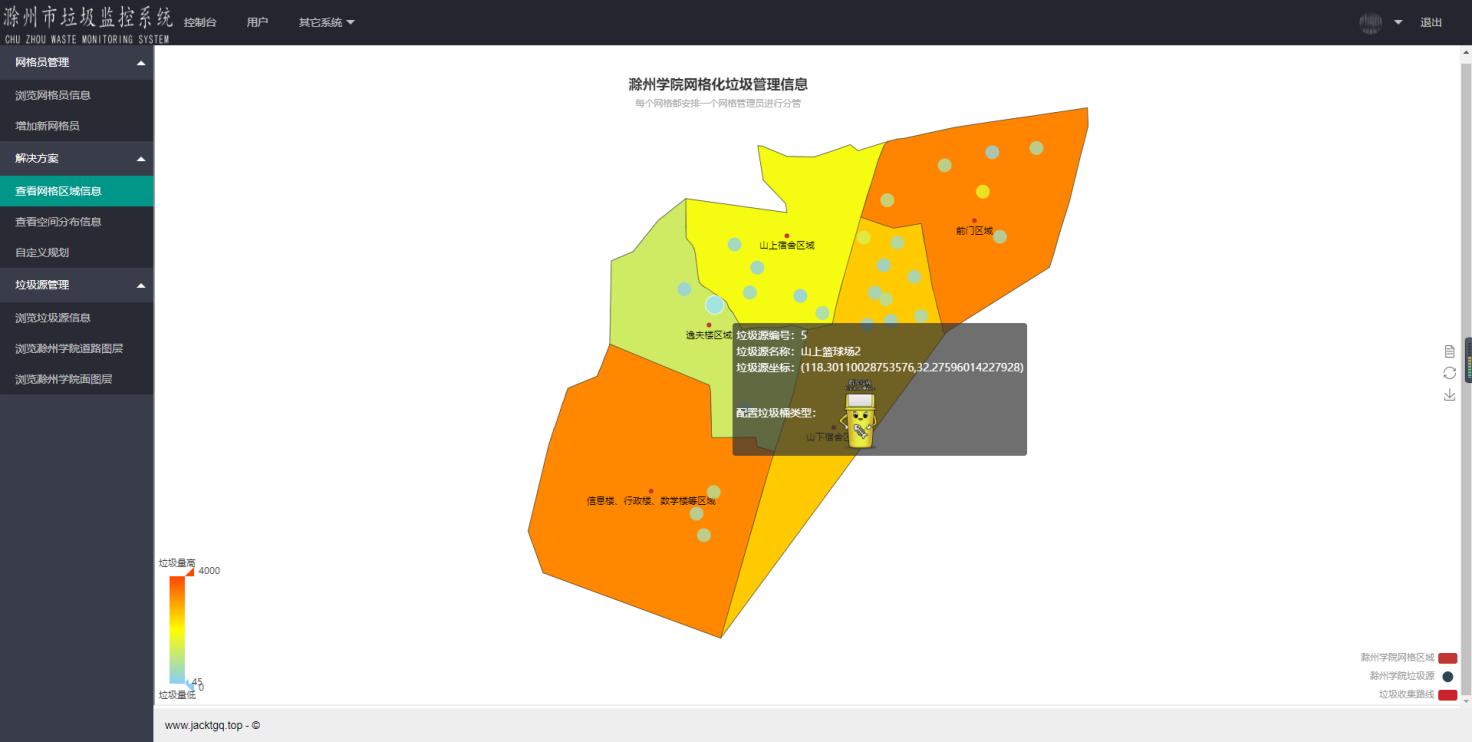Image resolution: width=1472 pixels, height=742 pixels.
Task: Click the 山上宿舍区域 map label
Action: (787, 245)
